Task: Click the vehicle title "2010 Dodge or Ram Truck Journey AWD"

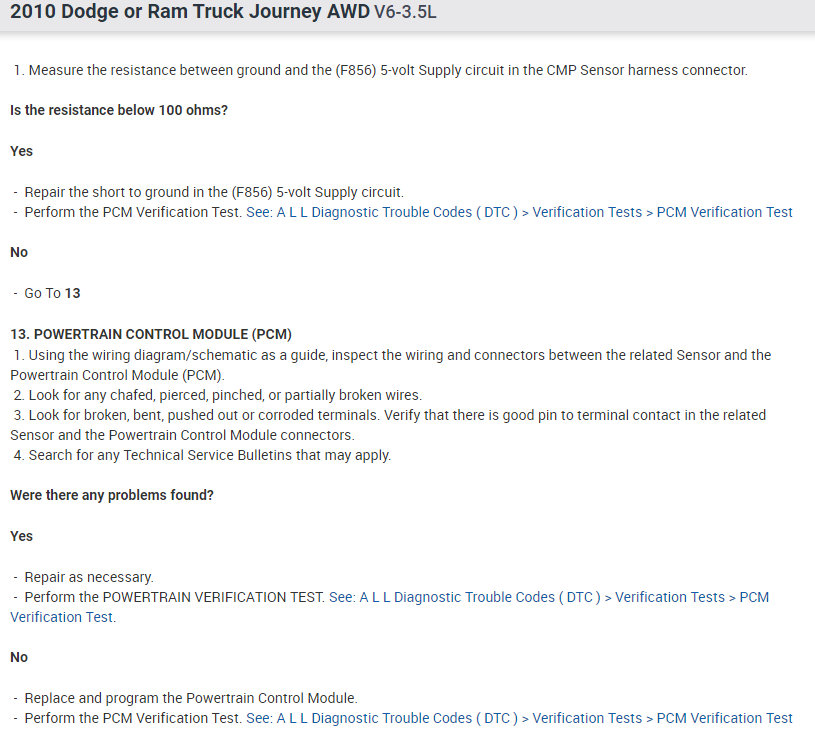Action: point(190,14)
